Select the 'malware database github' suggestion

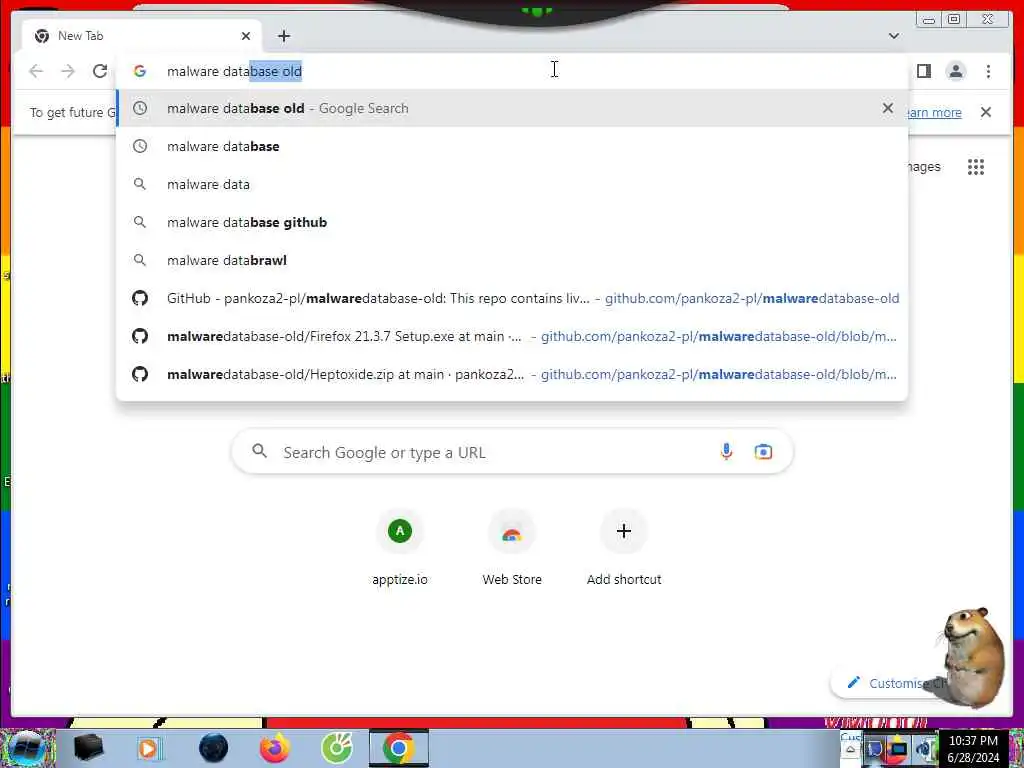point(511,222)
